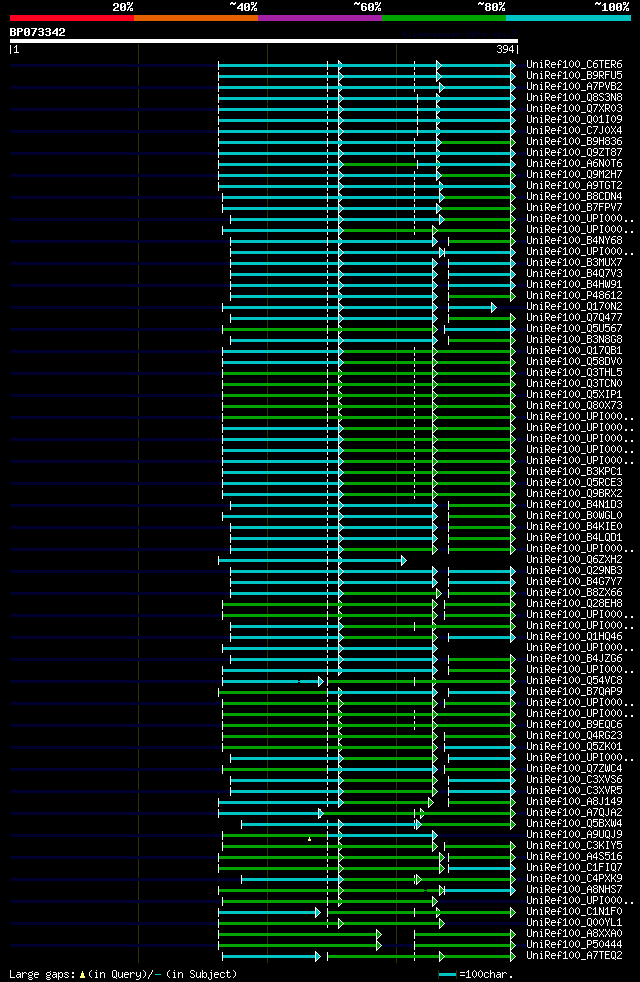Viewport: 640px width, 982px height.
Task: Click the UniRef100_Q28EH8 label
Action: (574, 604)
